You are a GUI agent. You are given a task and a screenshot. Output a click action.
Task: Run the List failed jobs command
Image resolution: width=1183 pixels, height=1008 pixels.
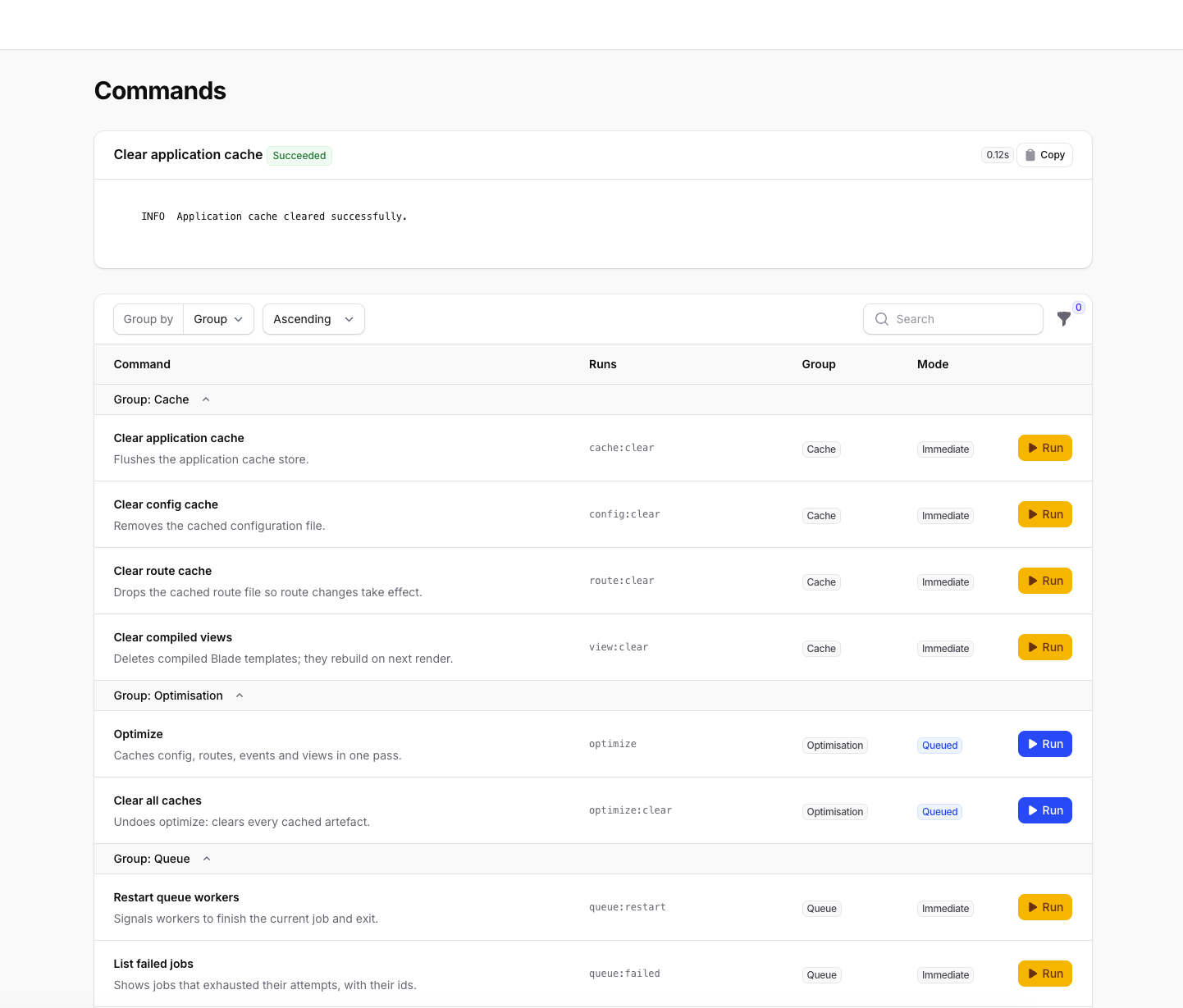(1044, 974)
